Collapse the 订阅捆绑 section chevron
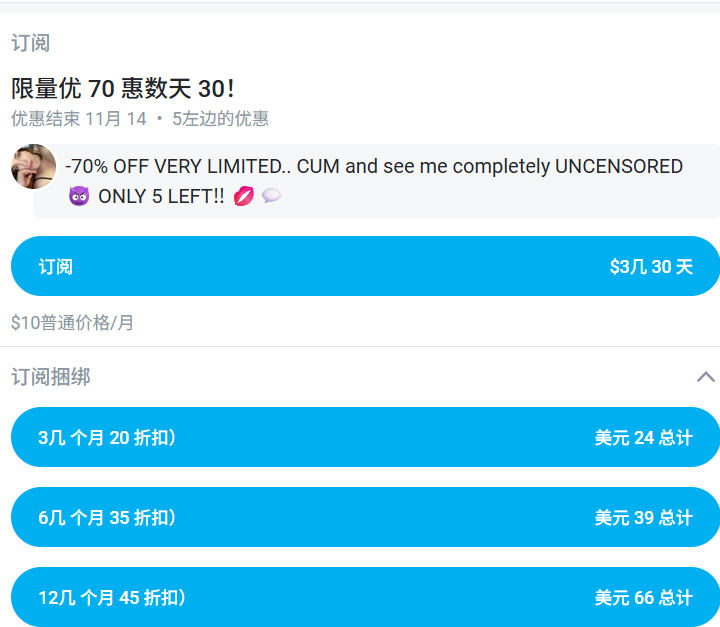Image resolution: width=720 pixels, height=627 pixels. click(705, 377)
